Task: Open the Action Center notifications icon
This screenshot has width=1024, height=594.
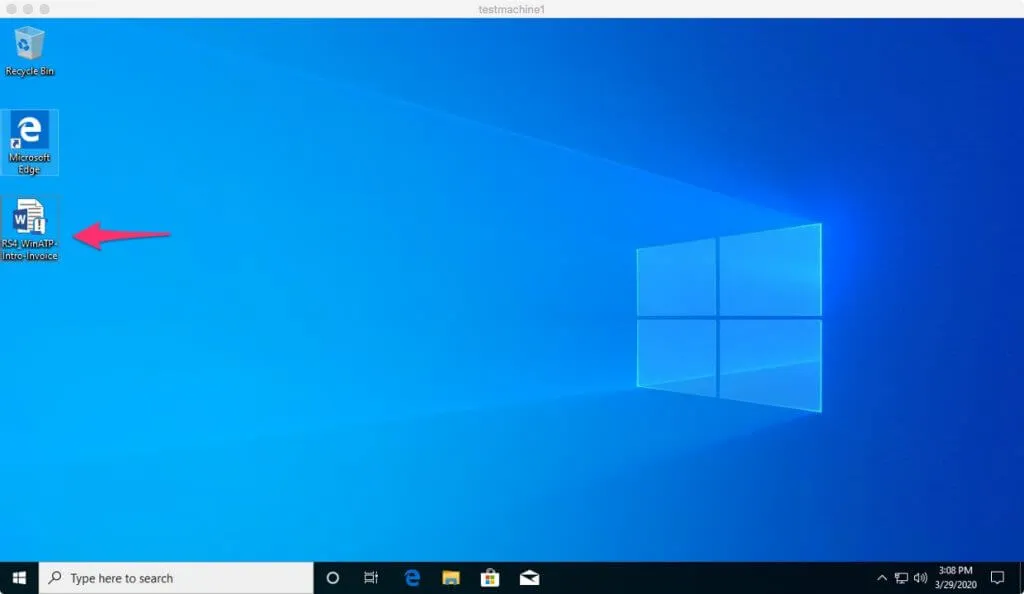Action: tap(997, 578)
